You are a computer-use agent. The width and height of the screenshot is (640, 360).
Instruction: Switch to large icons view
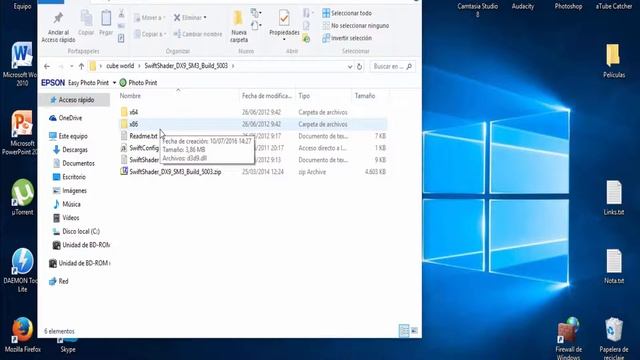(x=414, y=330)
